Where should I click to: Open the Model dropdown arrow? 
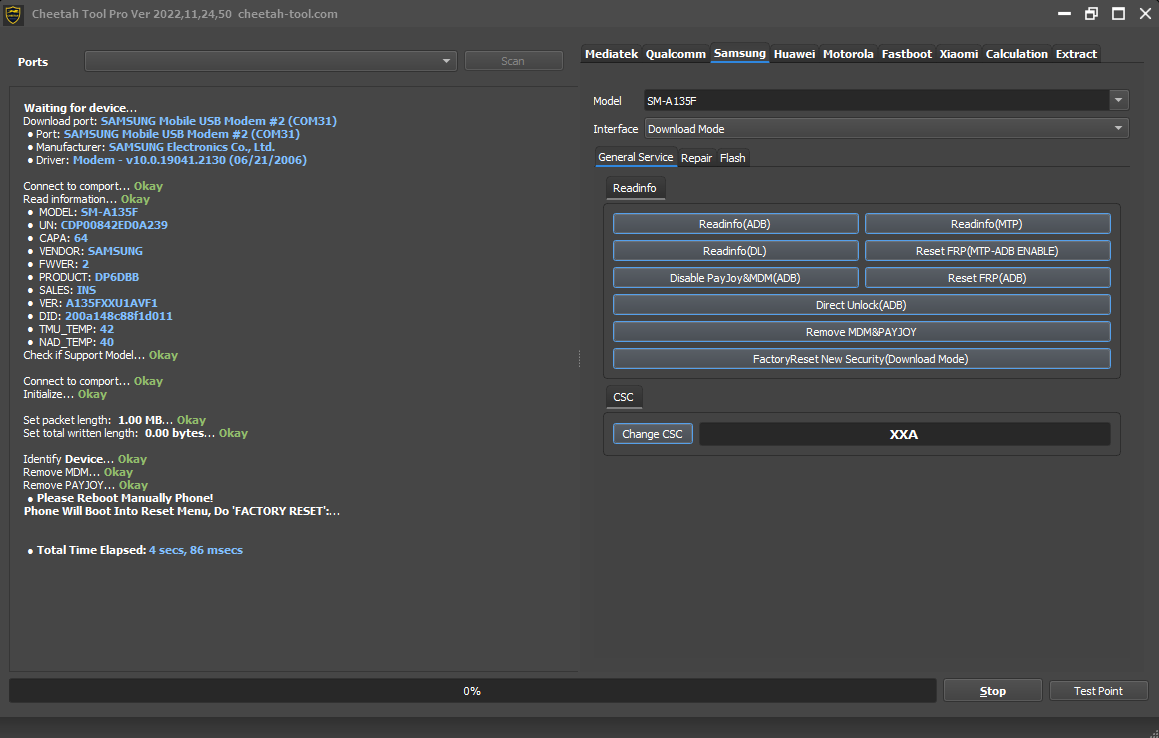pyautogui.click(x=1118, y=101)
